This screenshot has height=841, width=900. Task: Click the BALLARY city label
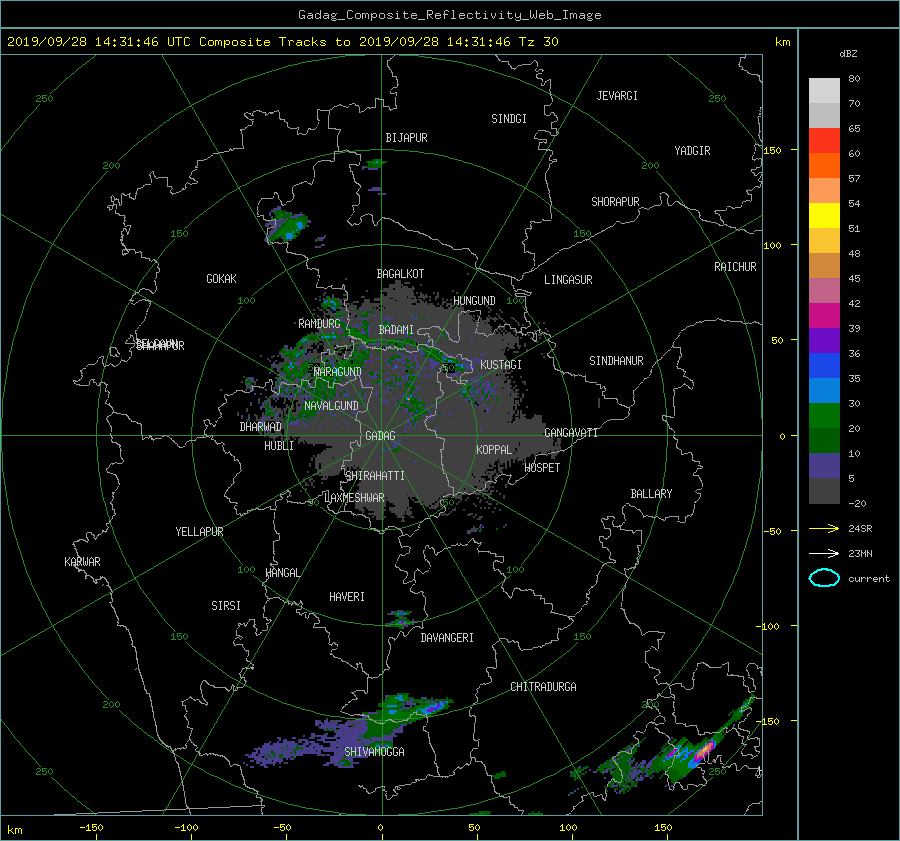point(651,494)
